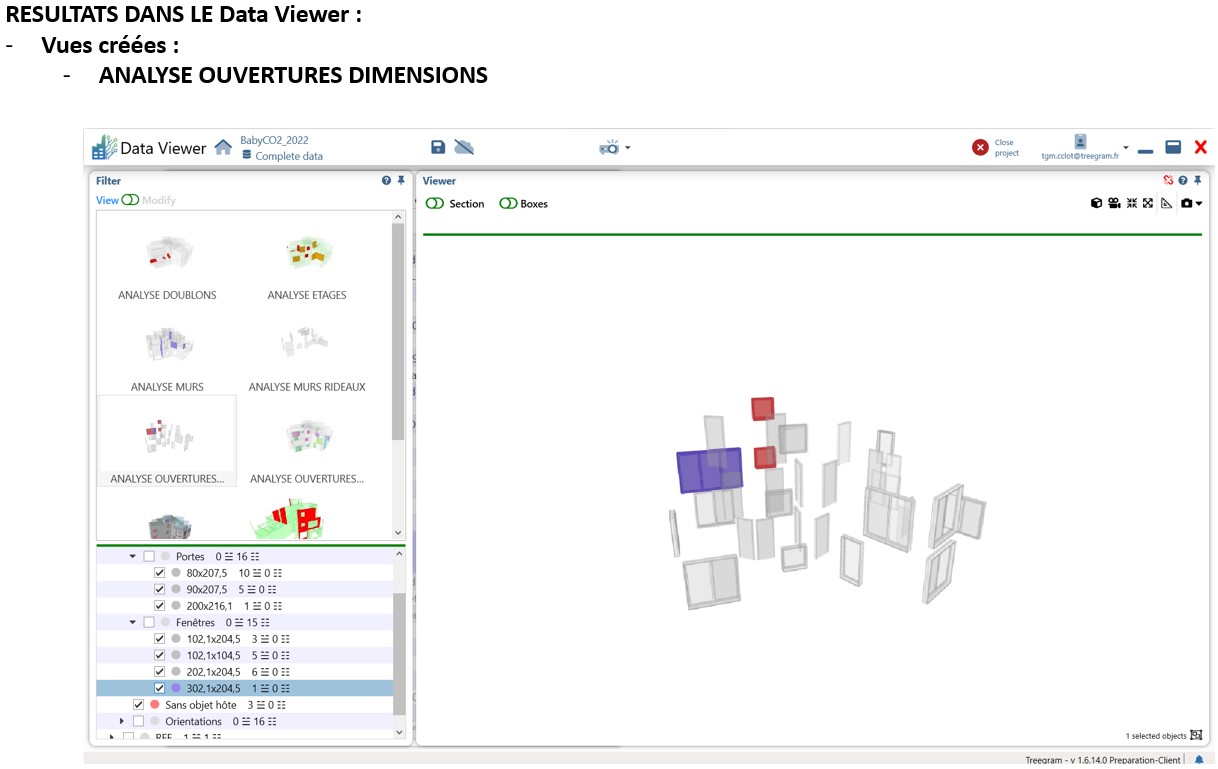
Task: Toggle the Boxes switch
Action: (508, 204)
